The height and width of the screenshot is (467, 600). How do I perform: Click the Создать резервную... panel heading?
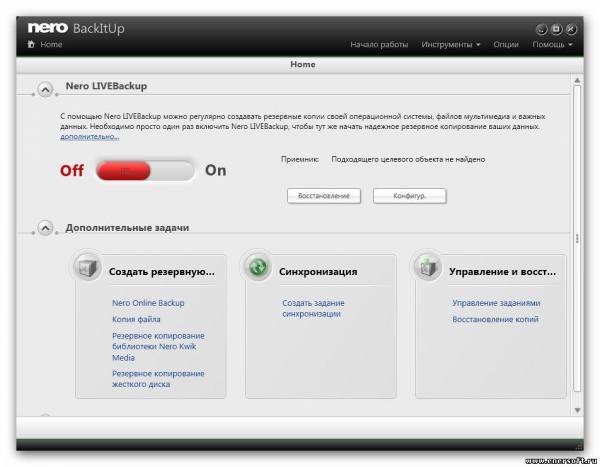click(x=161, y=272)
